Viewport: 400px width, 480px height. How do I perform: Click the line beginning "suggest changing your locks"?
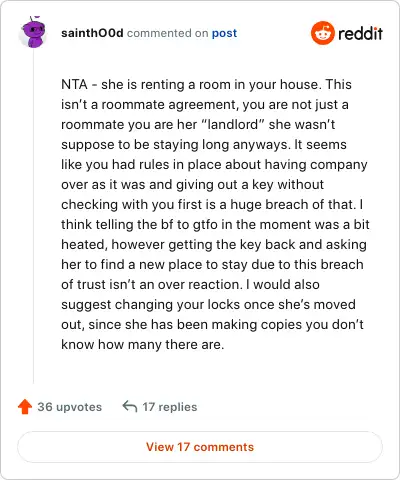pyautogui.click(x=208, y=304)
